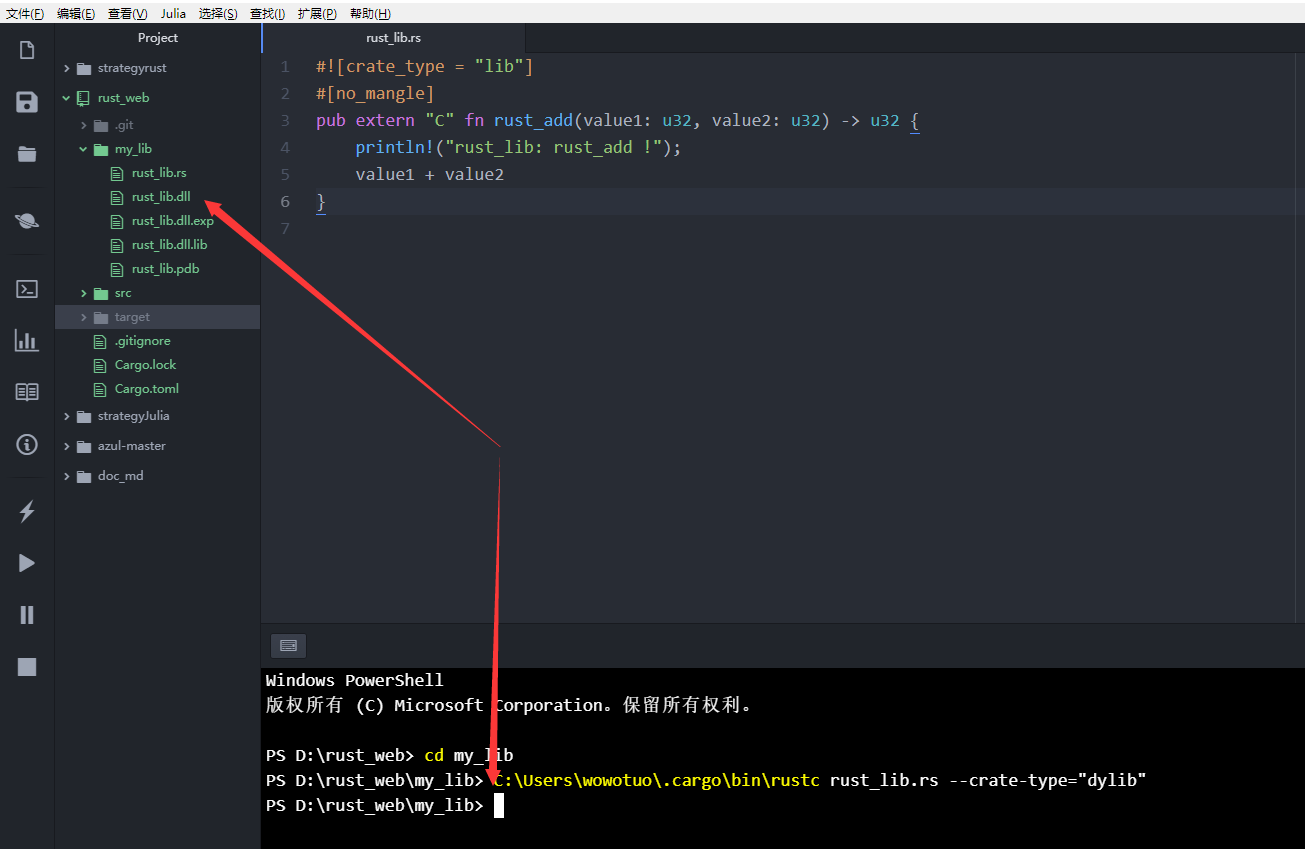The height and width of the screenshot is (849, 1305).
Task: Switch to the rust_lib.rs tab
Action: [392, 37]
